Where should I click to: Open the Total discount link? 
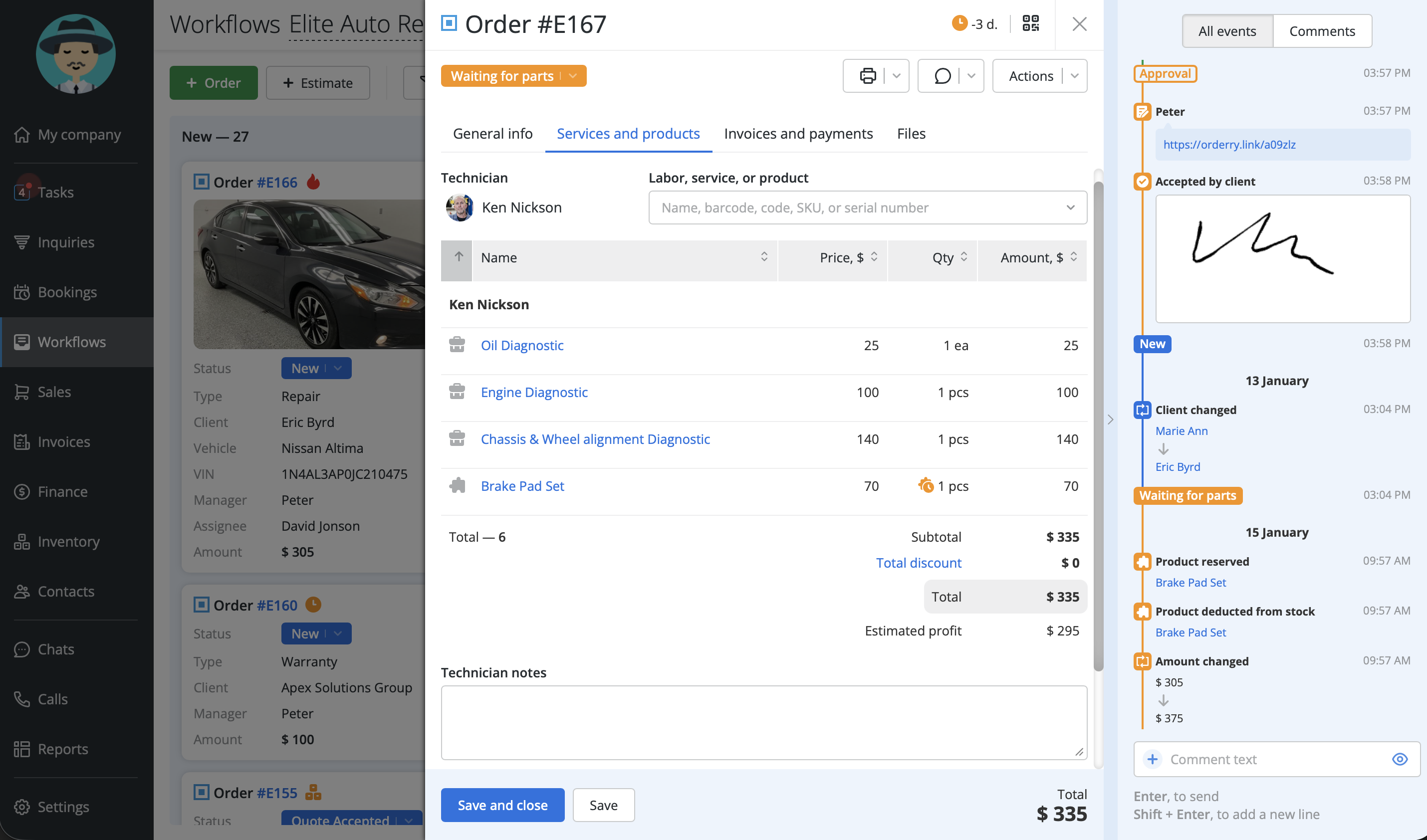coord(918,563)
